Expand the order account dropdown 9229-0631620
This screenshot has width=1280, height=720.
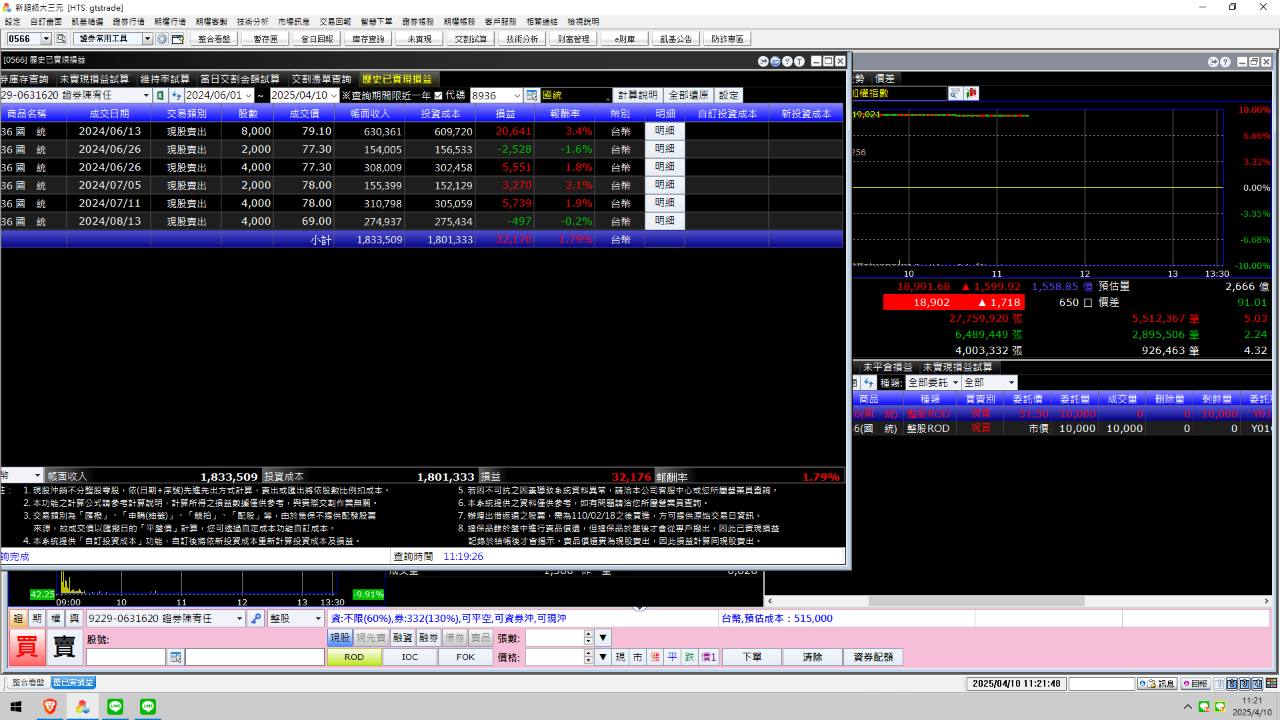pyautogui.click(x=239, y=619)
